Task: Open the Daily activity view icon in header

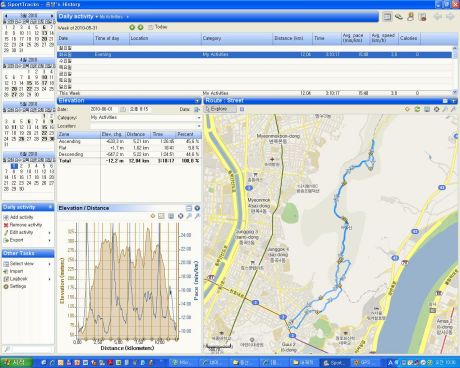Action: tap(387, 17)
